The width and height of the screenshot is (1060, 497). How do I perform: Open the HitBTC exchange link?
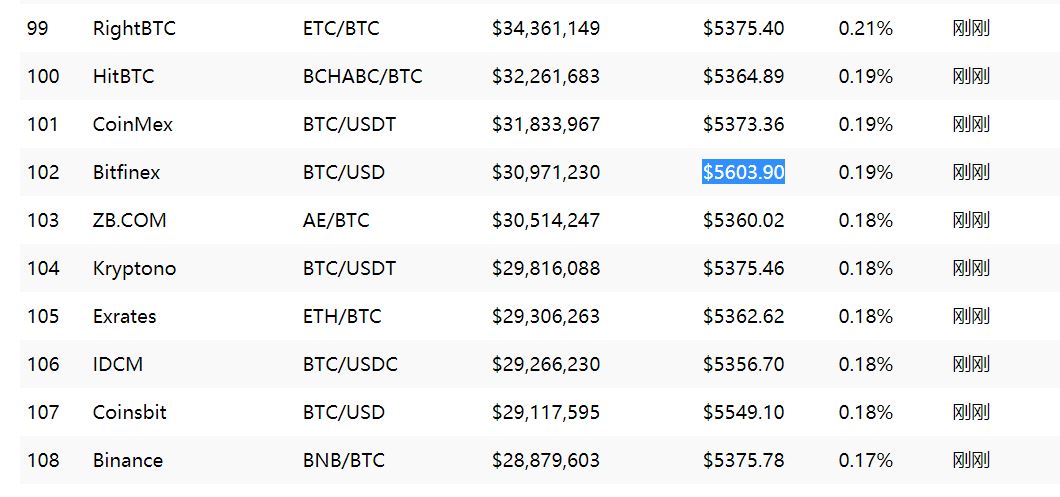coord(123,76)
